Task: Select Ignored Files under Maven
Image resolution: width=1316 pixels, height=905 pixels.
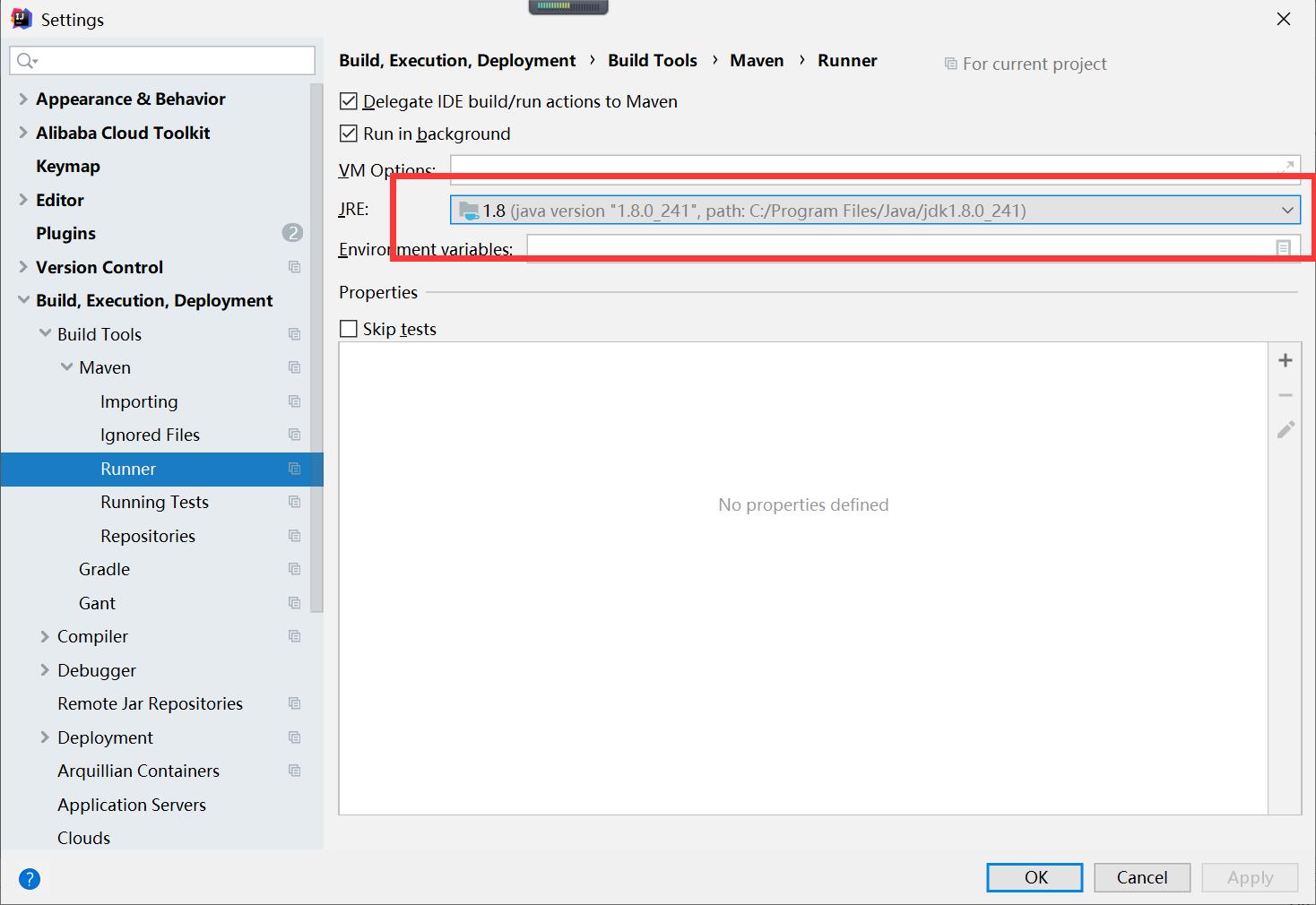Action: 150,435
